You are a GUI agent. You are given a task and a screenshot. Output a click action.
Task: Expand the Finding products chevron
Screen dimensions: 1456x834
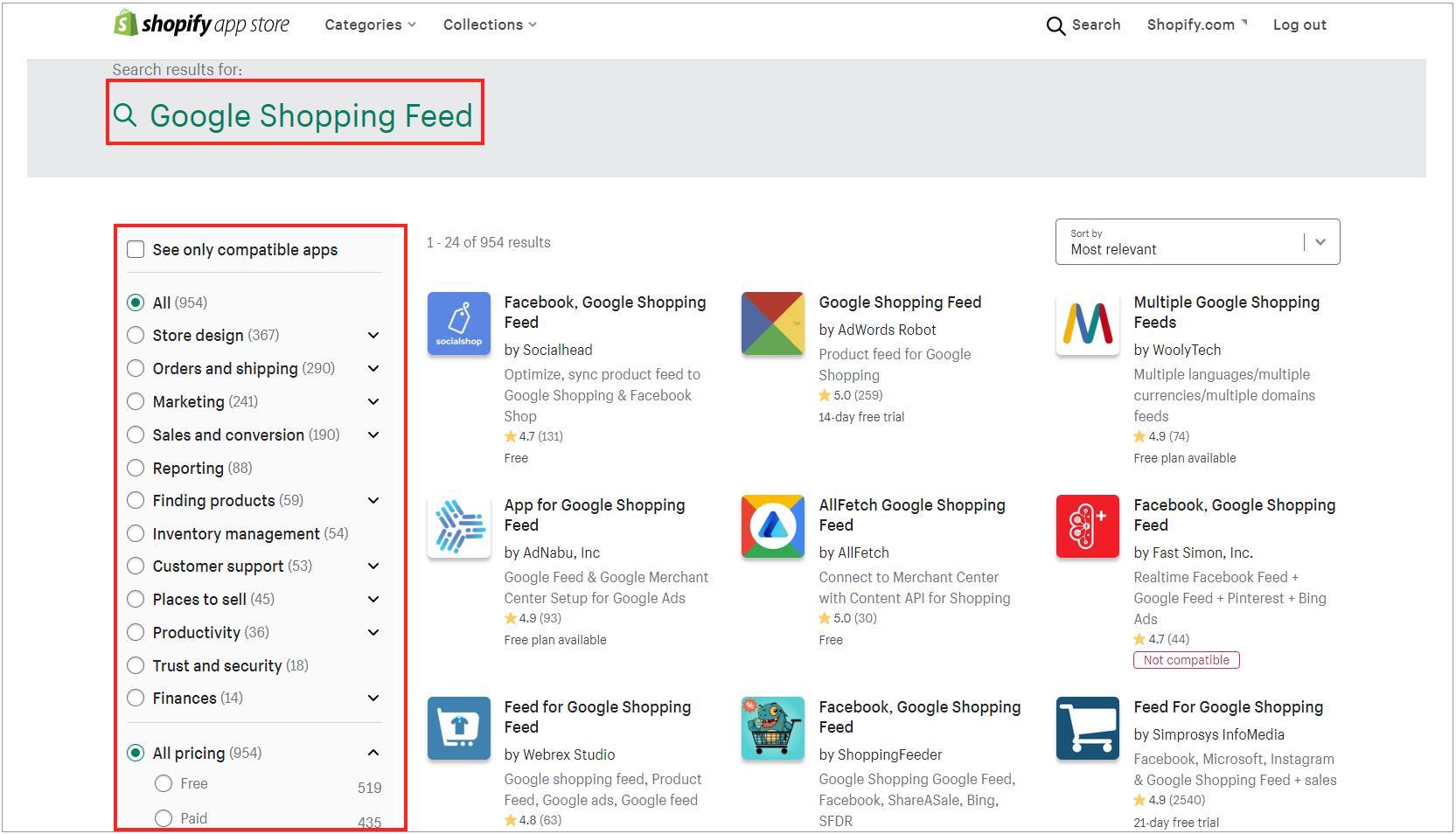point(373,500)
